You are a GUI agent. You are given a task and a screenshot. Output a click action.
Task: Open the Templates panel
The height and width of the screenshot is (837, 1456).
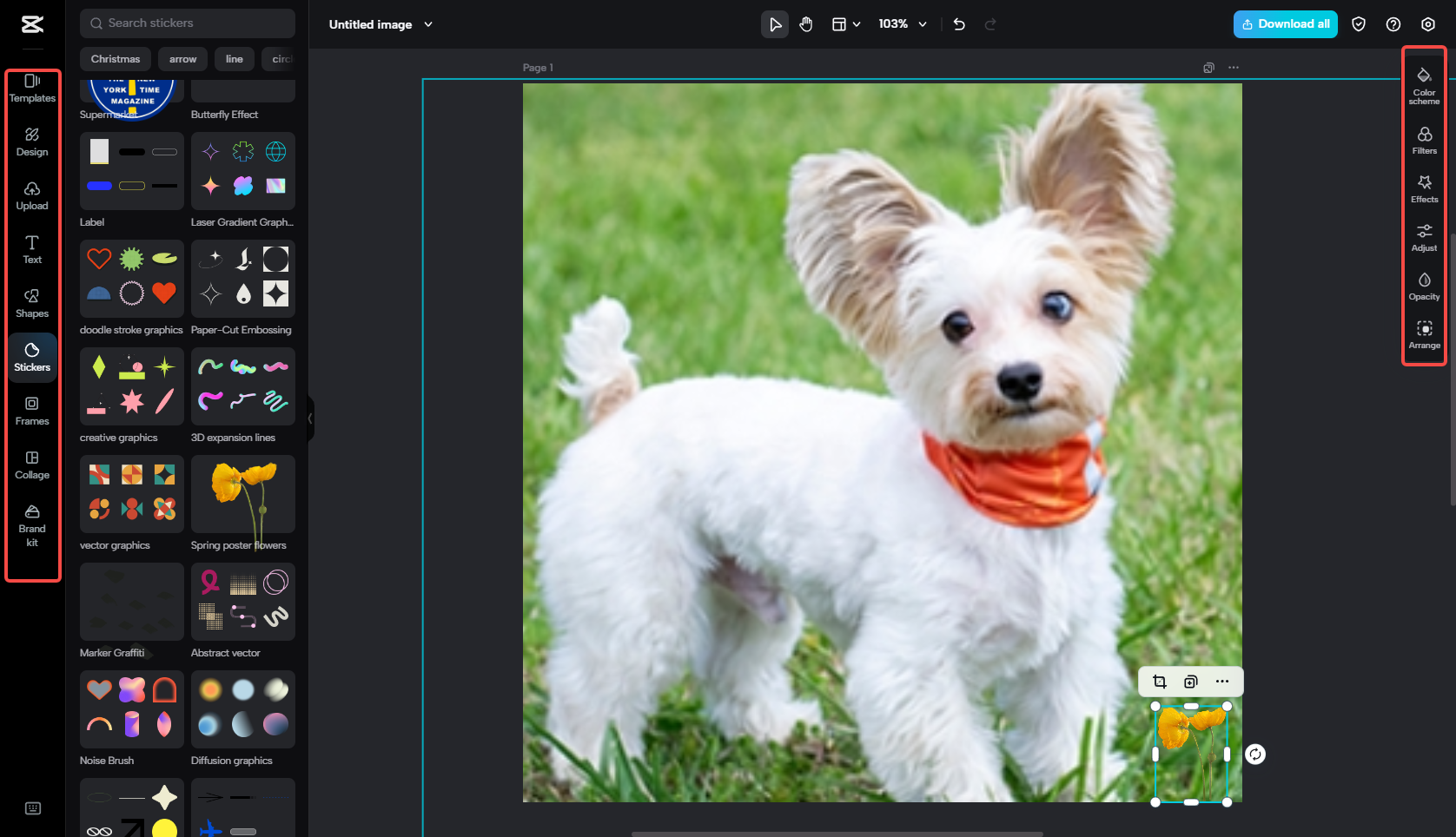click(32, 89)
